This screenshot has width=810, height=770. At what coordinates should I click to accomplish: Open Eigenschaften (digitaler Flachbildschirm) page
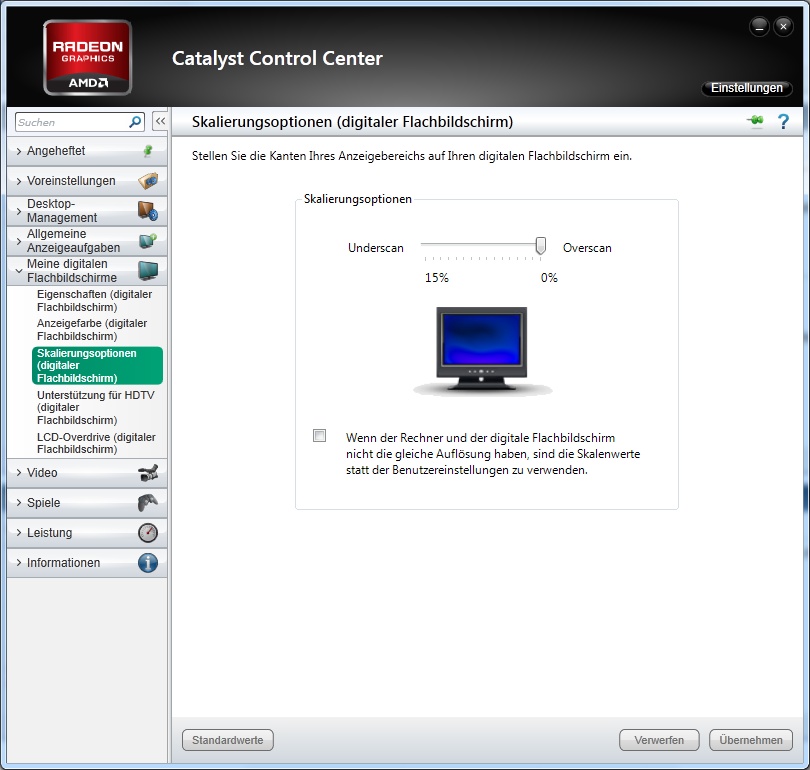[x=95, y=301]
